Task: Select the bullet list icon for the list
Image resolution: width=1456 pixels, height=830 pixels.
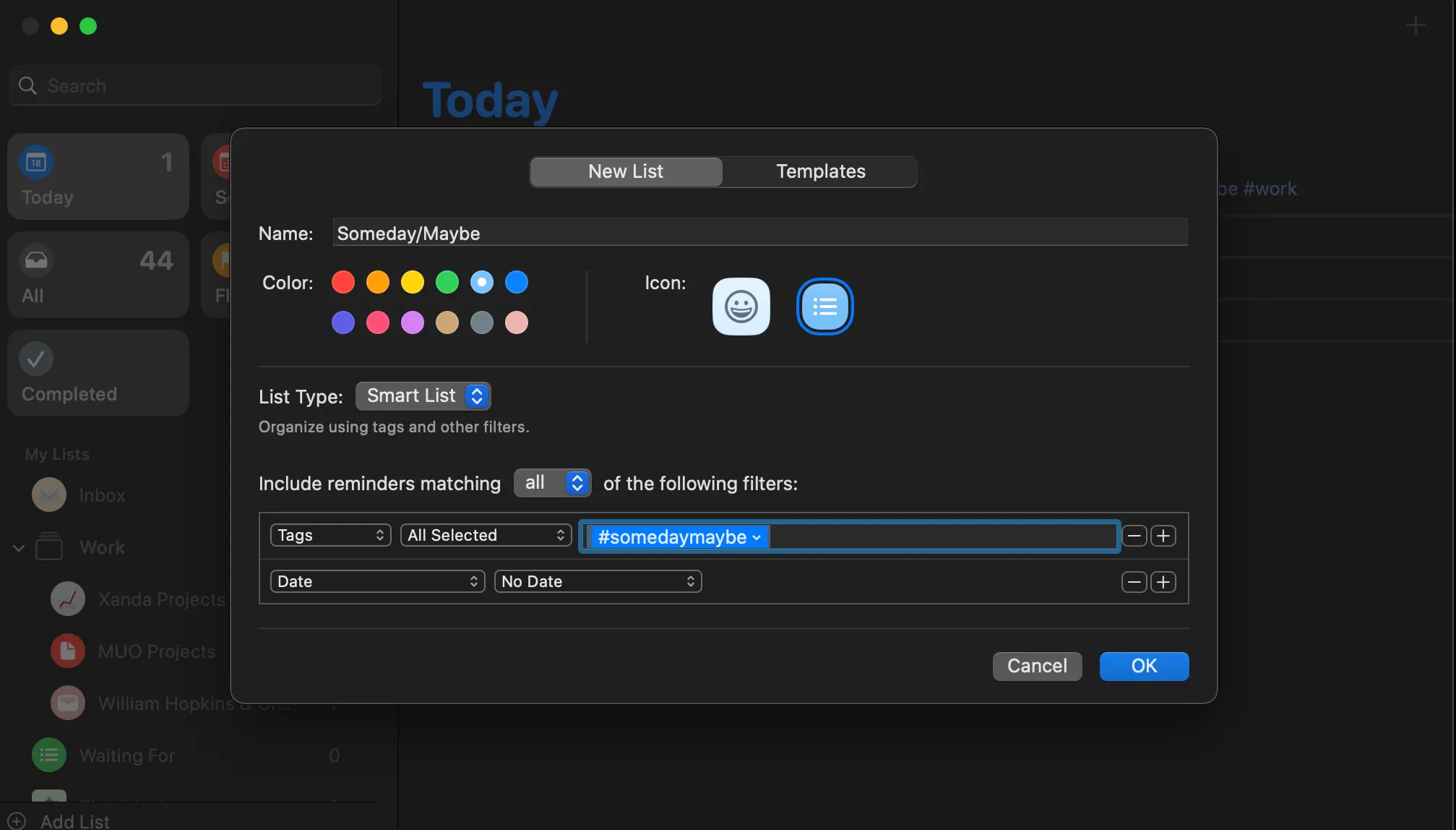Action: click(x=824, y=306)
